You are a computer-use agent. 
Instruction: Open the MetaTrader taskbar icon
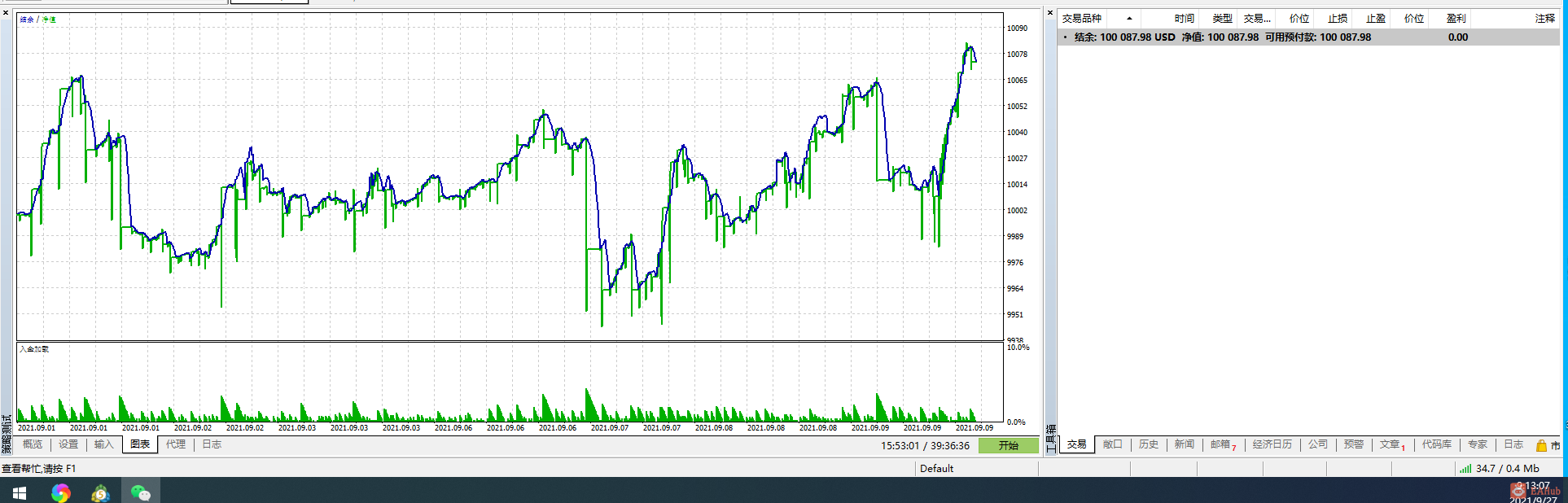coord(100,492)
